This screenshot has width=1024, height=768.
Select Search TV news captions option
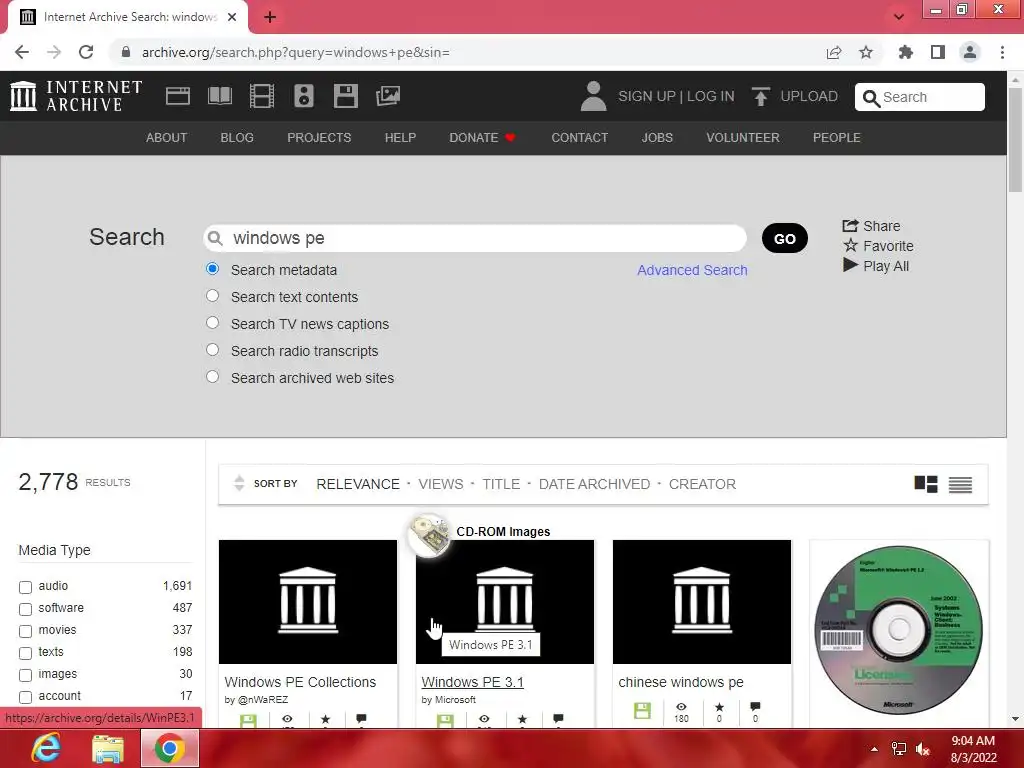tap(212, 323)
